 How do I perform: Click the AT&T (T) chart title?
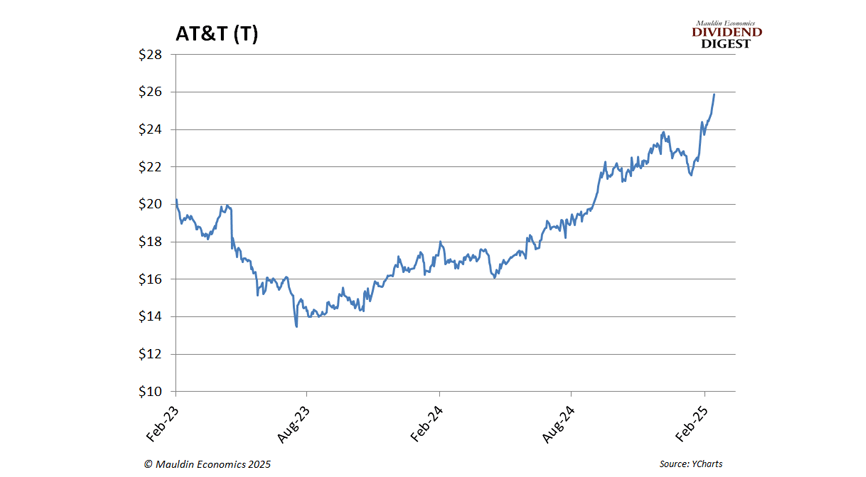pyautogui.click(x=217, y=34)
